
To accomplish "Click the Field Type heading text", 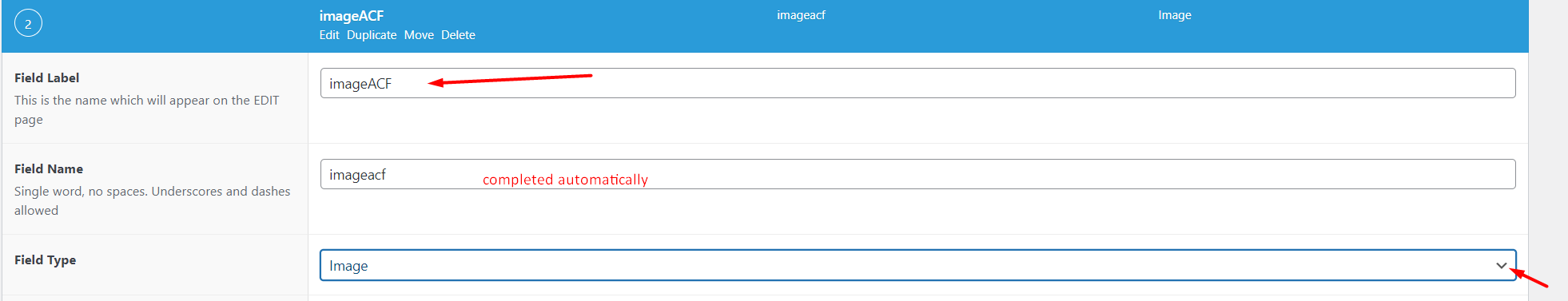I will pos(46,260).
